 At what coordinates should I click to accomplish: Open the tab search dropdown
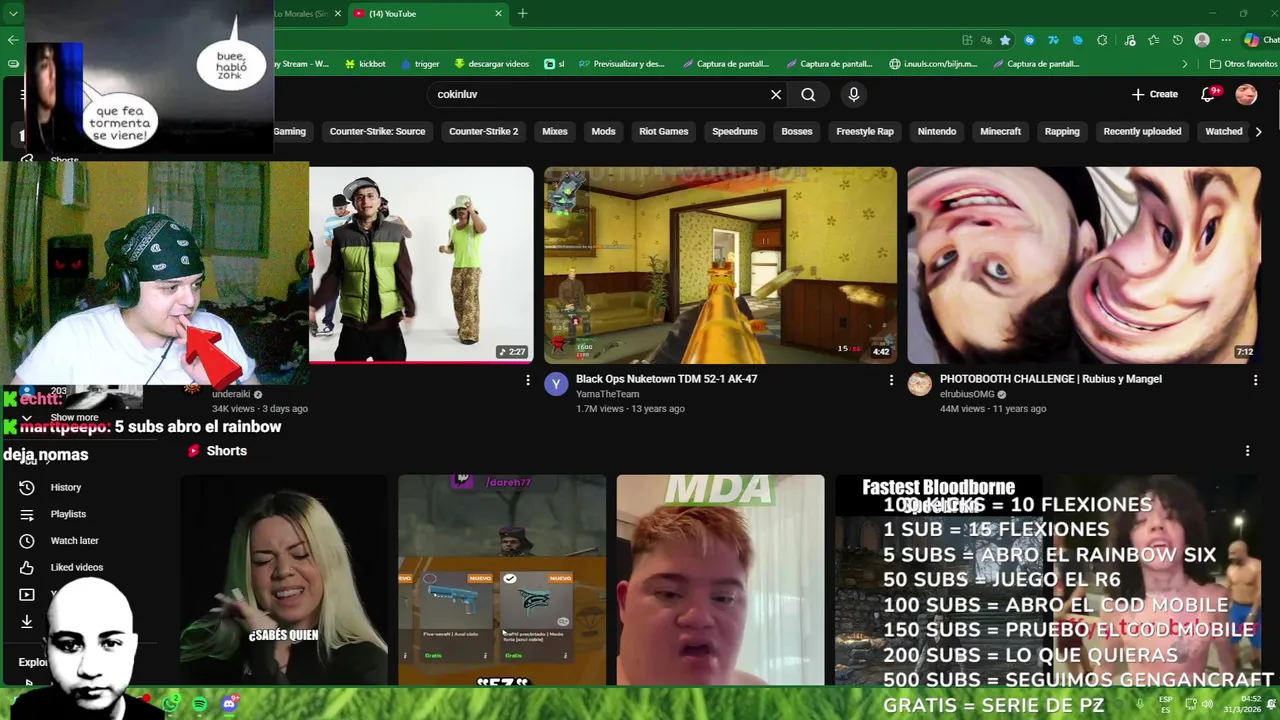pyautogui.click(x=13, y=13)
